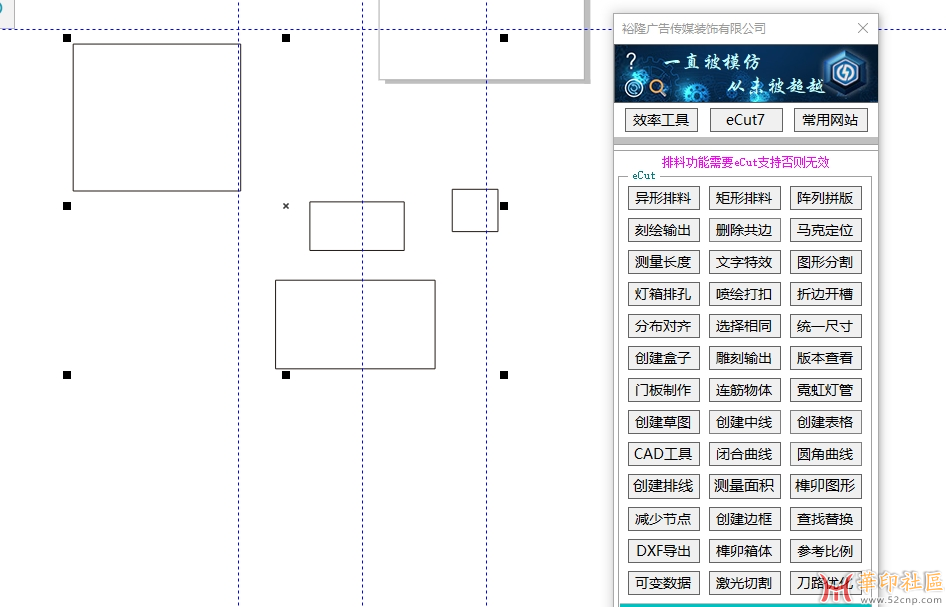Screen dimensions: 946x607
Task: Click the question mark help icon in banner
Action: 631,60
